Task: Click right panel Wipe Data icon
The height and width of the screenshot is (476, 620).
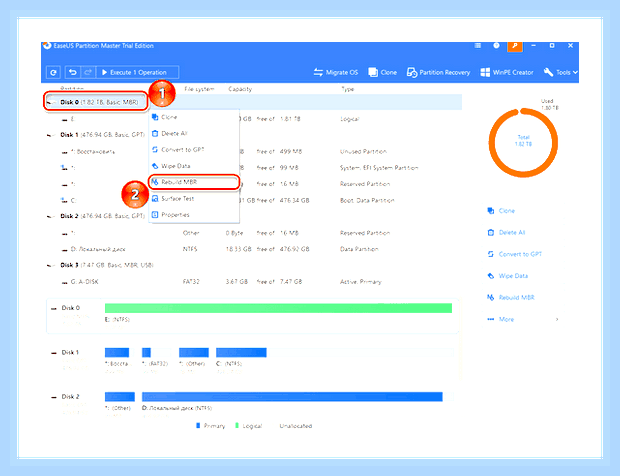Action: coord(491,276)
